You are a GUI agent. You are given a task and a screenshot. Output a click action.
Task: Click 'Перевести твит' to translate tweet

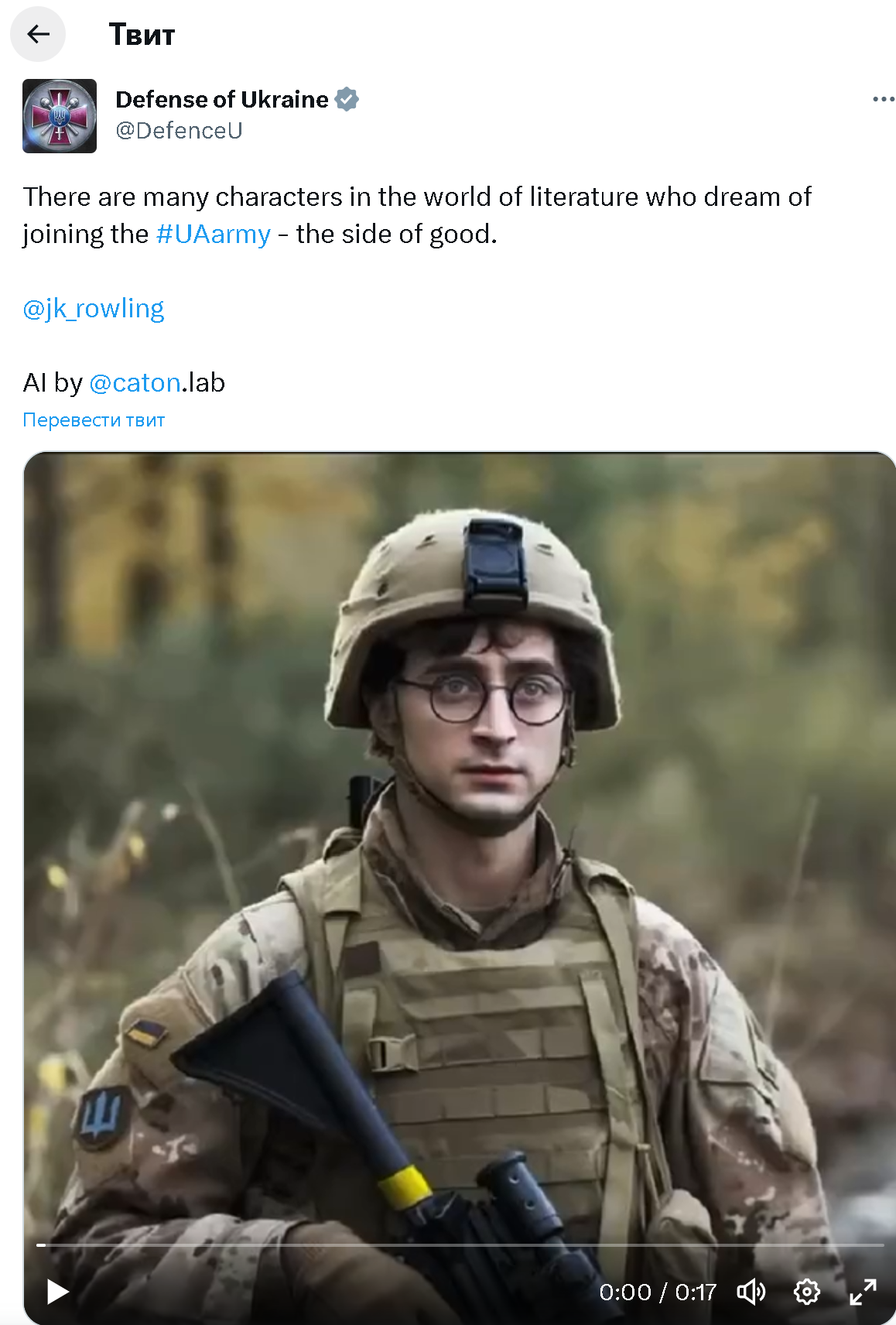94,420
